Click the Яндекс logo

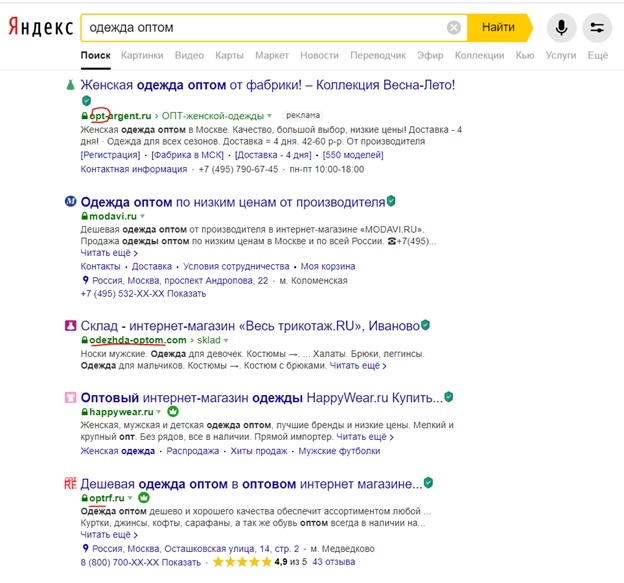[x=41, y=27]
